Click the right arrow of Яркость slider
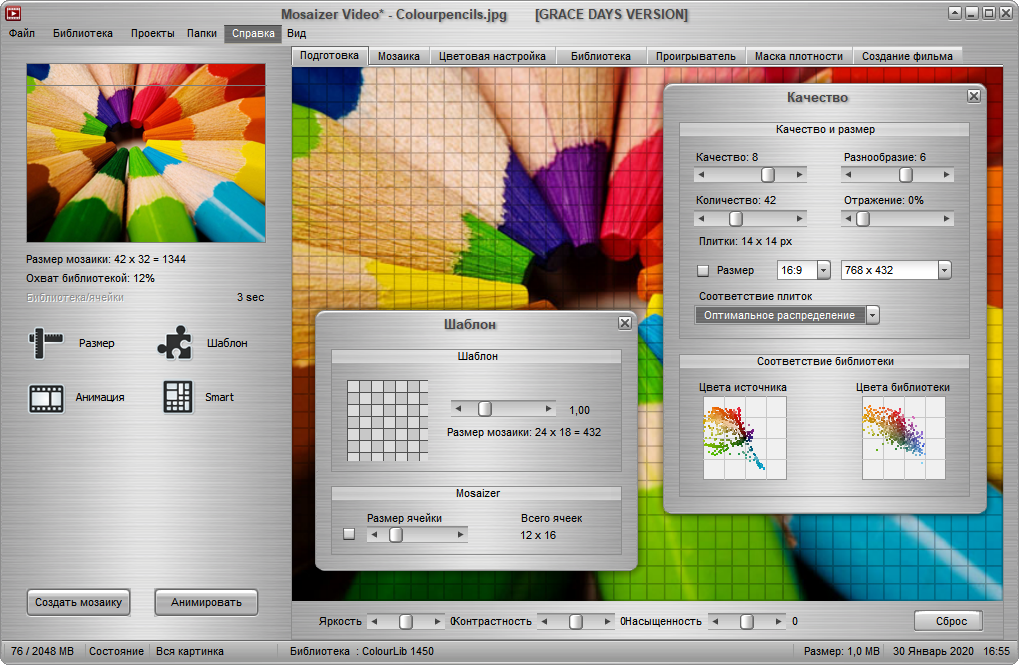This screenshot has width=1019, height=665. (437, 621)
